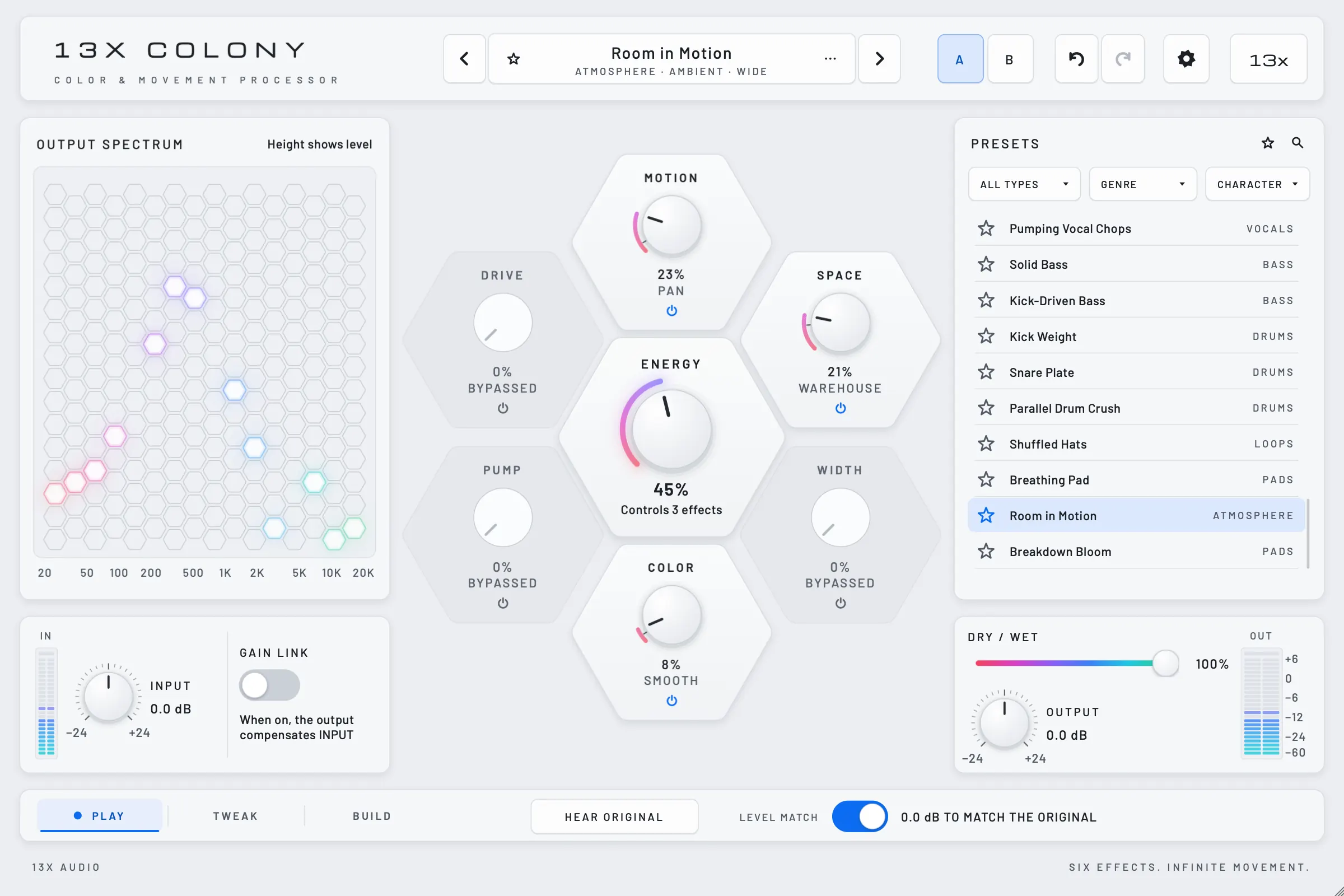Open the preset more options ellipsis
Screen dimensions: 1344x896
(x=830, y=58)
